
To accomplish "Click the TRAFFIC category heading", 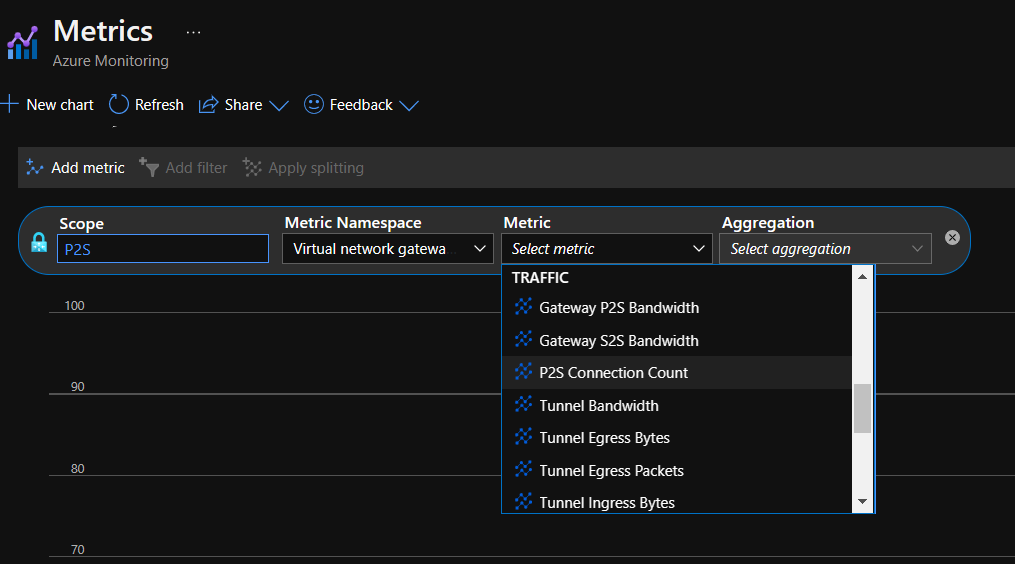I will [540, 278].
